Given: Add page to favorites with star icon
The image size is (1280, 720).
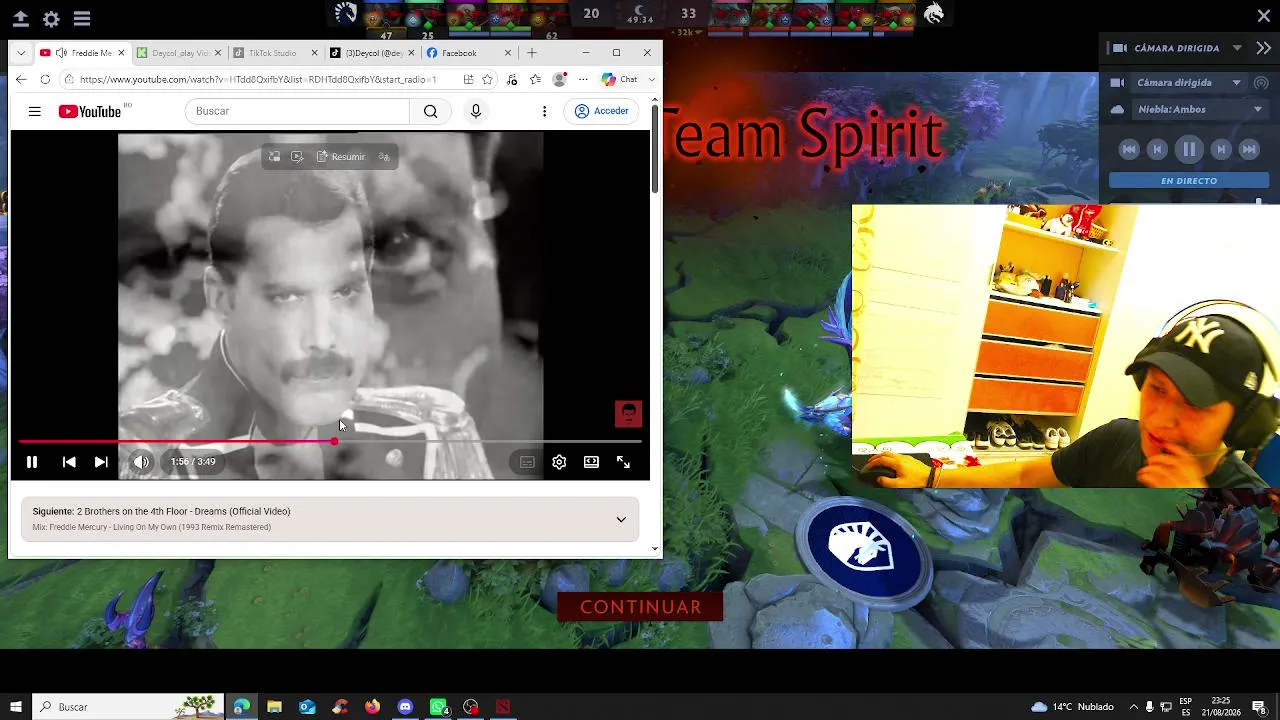Looking at the screenshot, I should (x=487, y=80).
